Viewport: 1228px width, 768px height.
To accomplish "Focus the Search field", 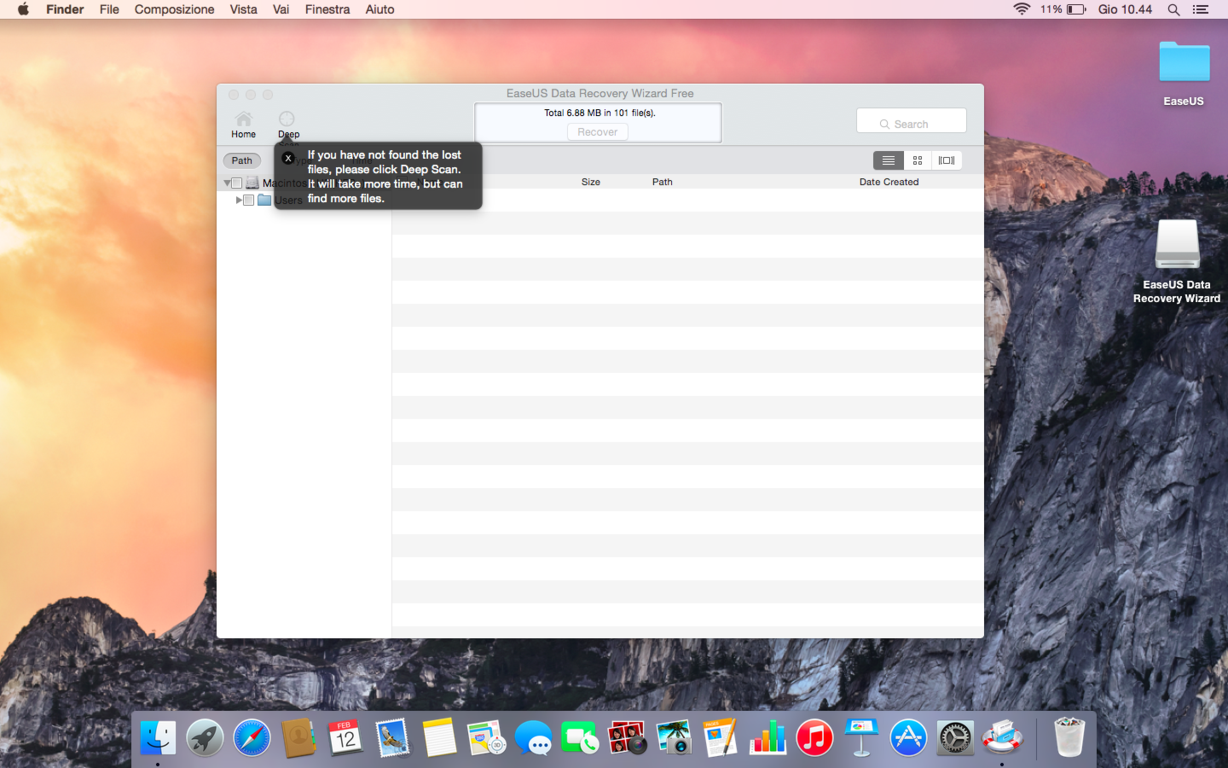I will (x=911, y=123).
